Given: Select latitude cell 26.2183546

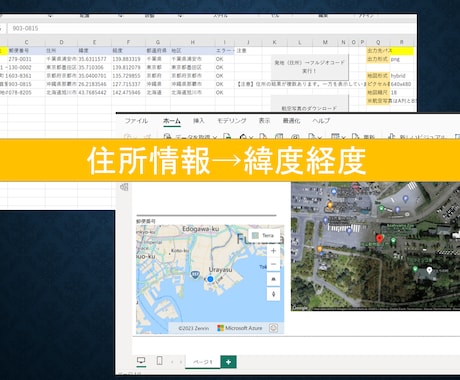Looking at the screenshot, I should coord(94,84).
